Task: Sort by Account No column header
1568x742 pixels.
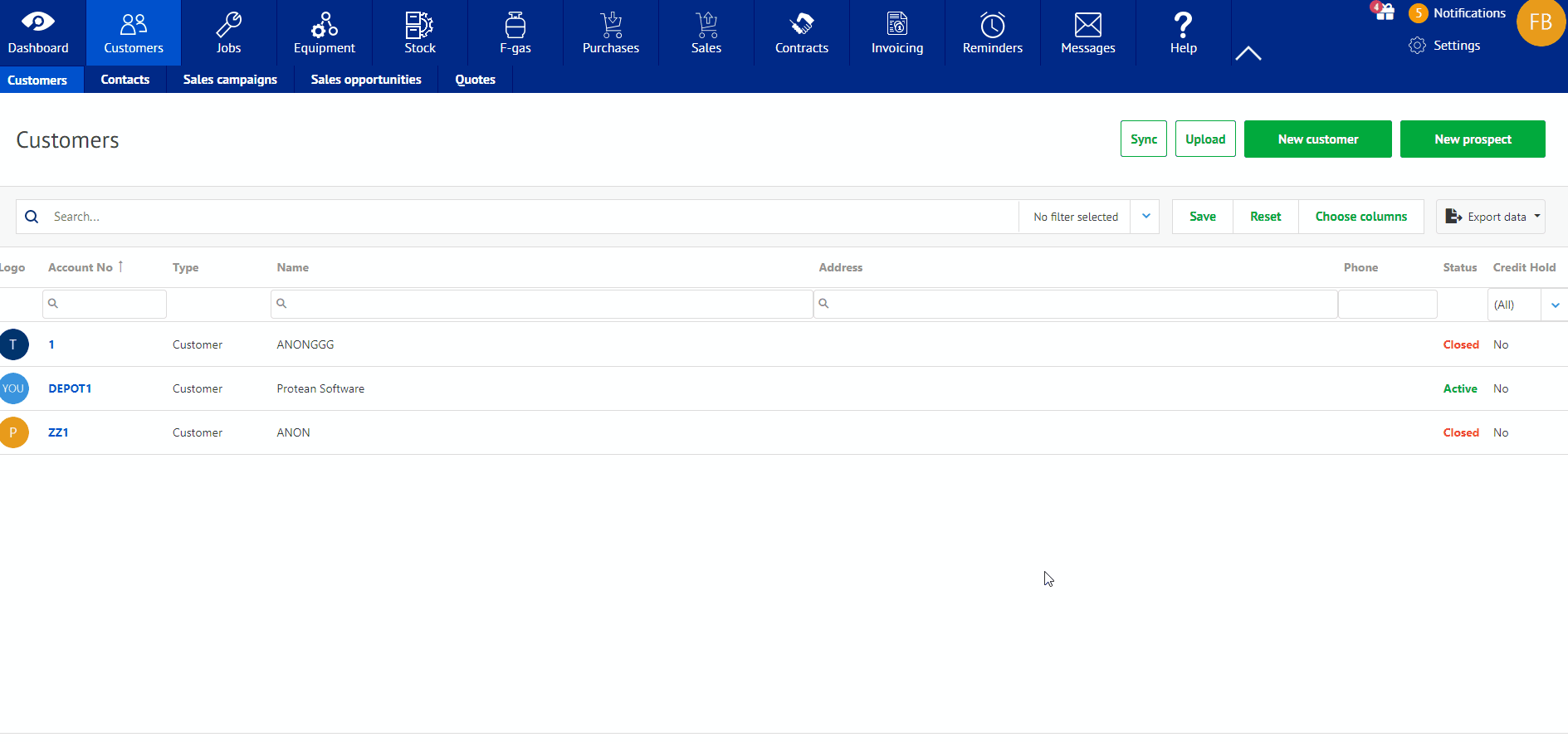Action: (81, 267)
